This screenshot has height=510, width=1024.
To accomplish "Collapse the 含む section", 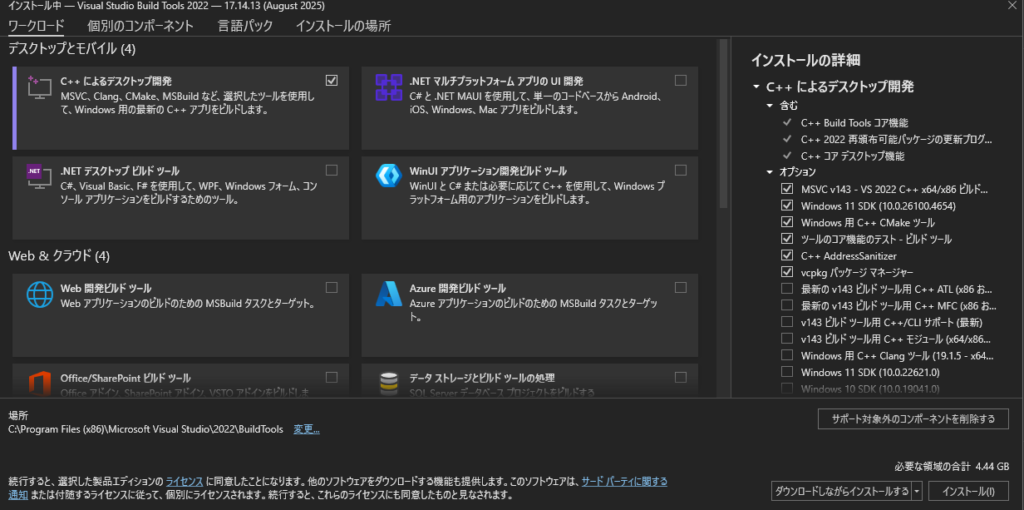I will (770, 105).
